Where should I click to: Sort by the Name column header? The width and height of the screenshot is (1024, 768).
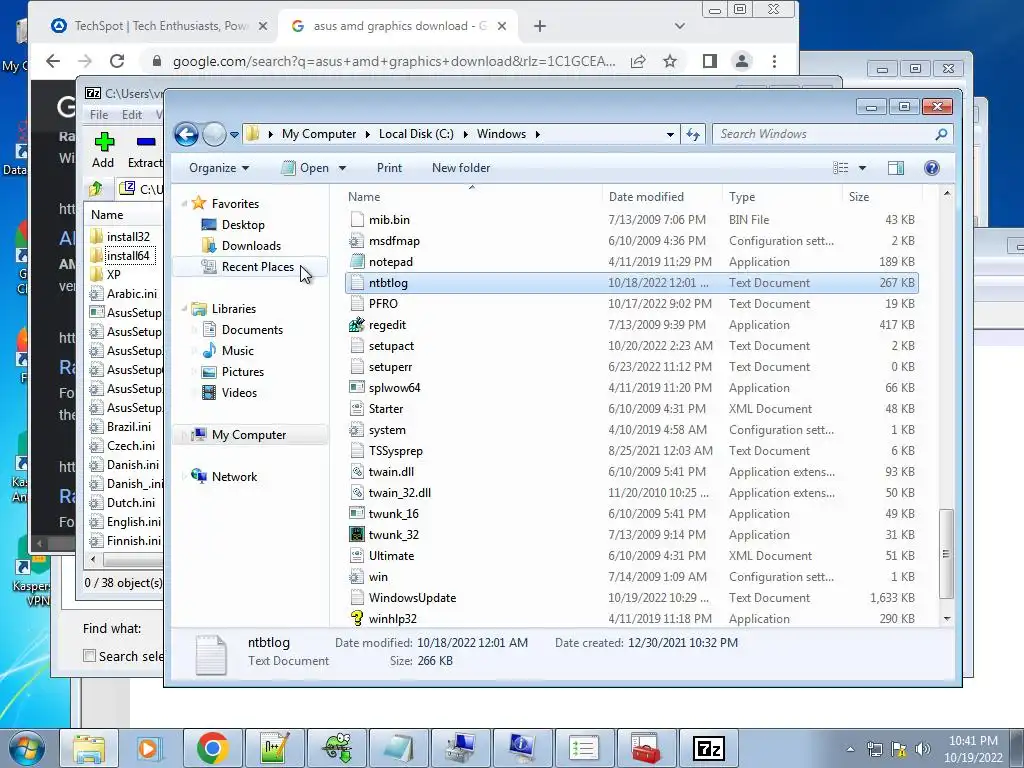[x=472, y=197]
